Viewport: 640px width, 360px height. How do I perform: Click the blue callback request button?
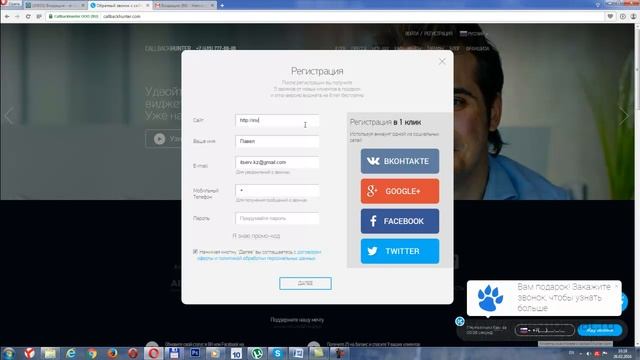600,330
